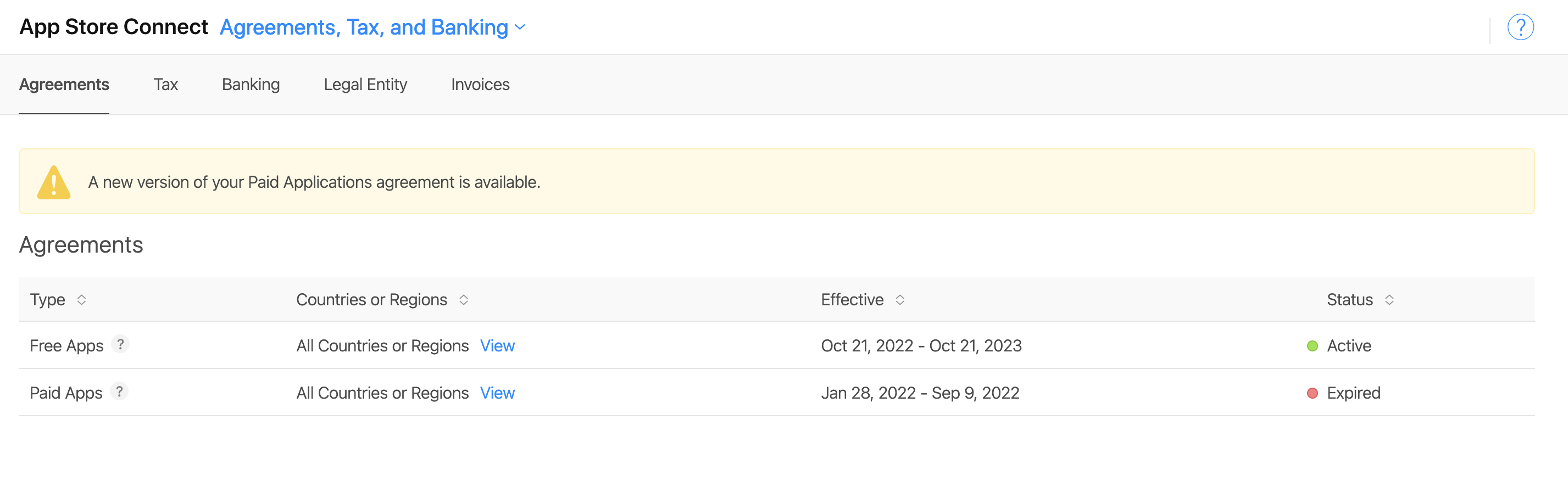Click the Paid Applications agreement notice banner
This screenshot has height=492, width=1568.
(776, 181)
